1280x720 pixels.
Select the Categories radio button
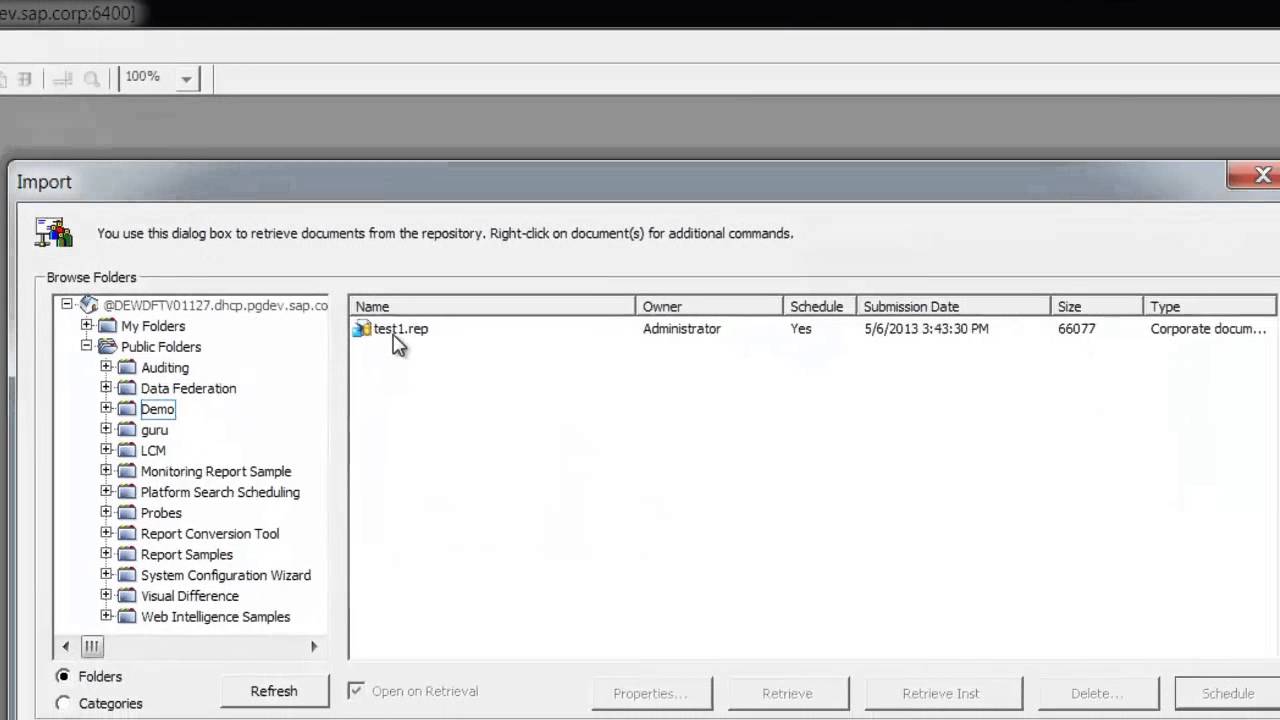[x=64, y=703]
